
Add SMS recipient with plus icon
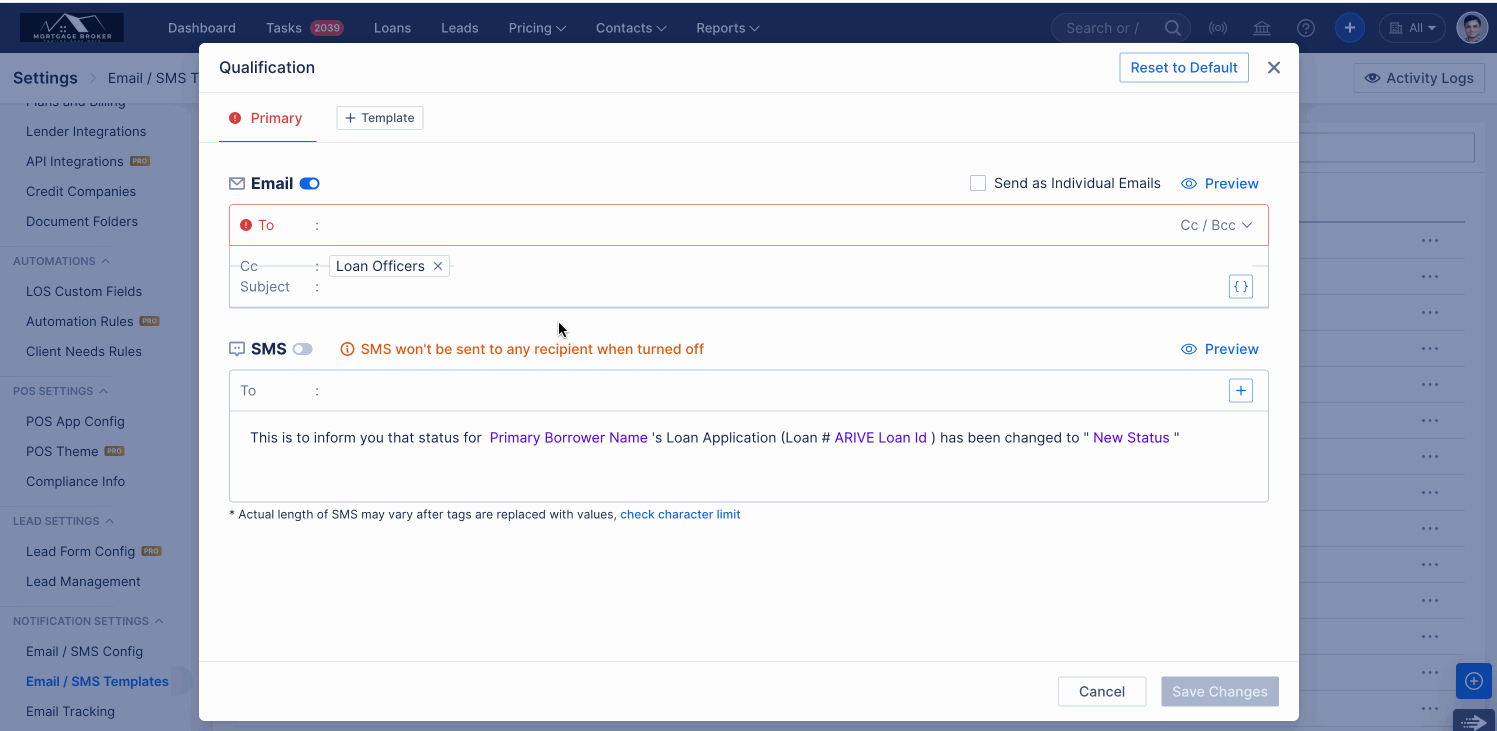(x=1241, y=390)
